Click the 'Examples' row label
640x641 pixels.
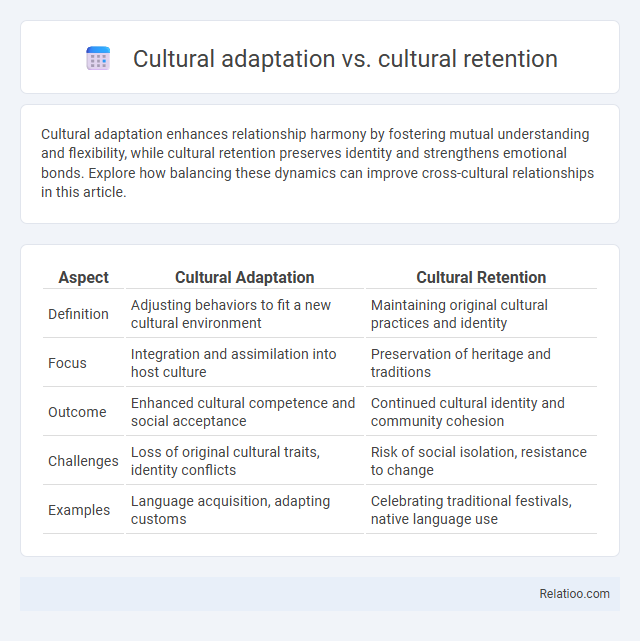coord(79,510)
